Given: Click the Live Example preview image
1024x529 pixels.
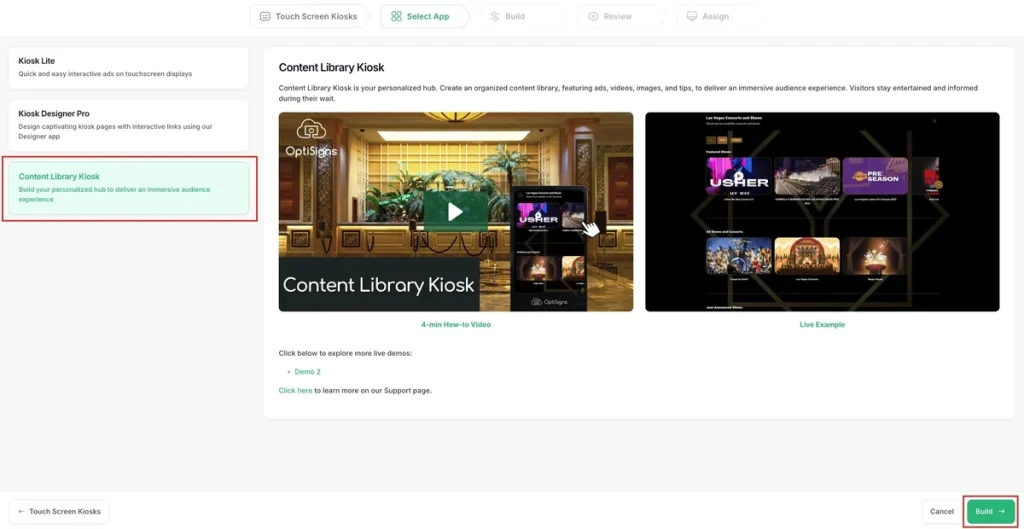Looking at the screenshot, I should tap(822, 211).
